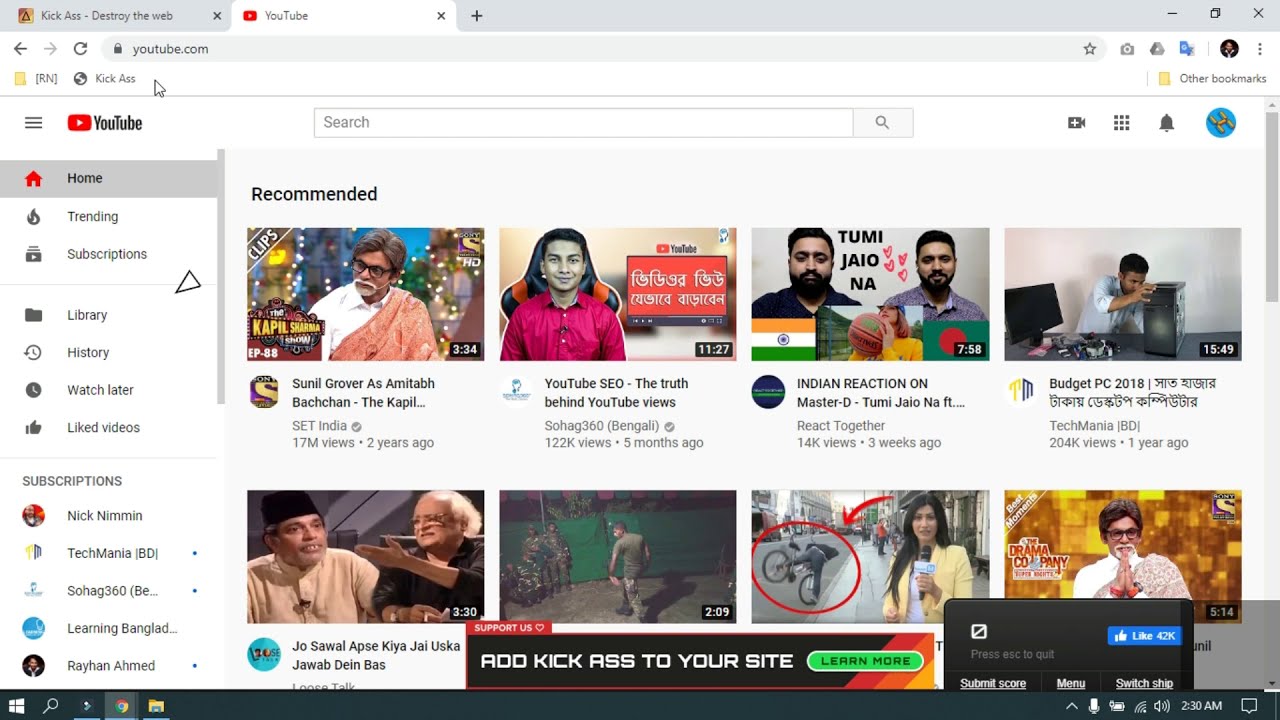Open the Chrome three-dot menu

(1260, 48)
